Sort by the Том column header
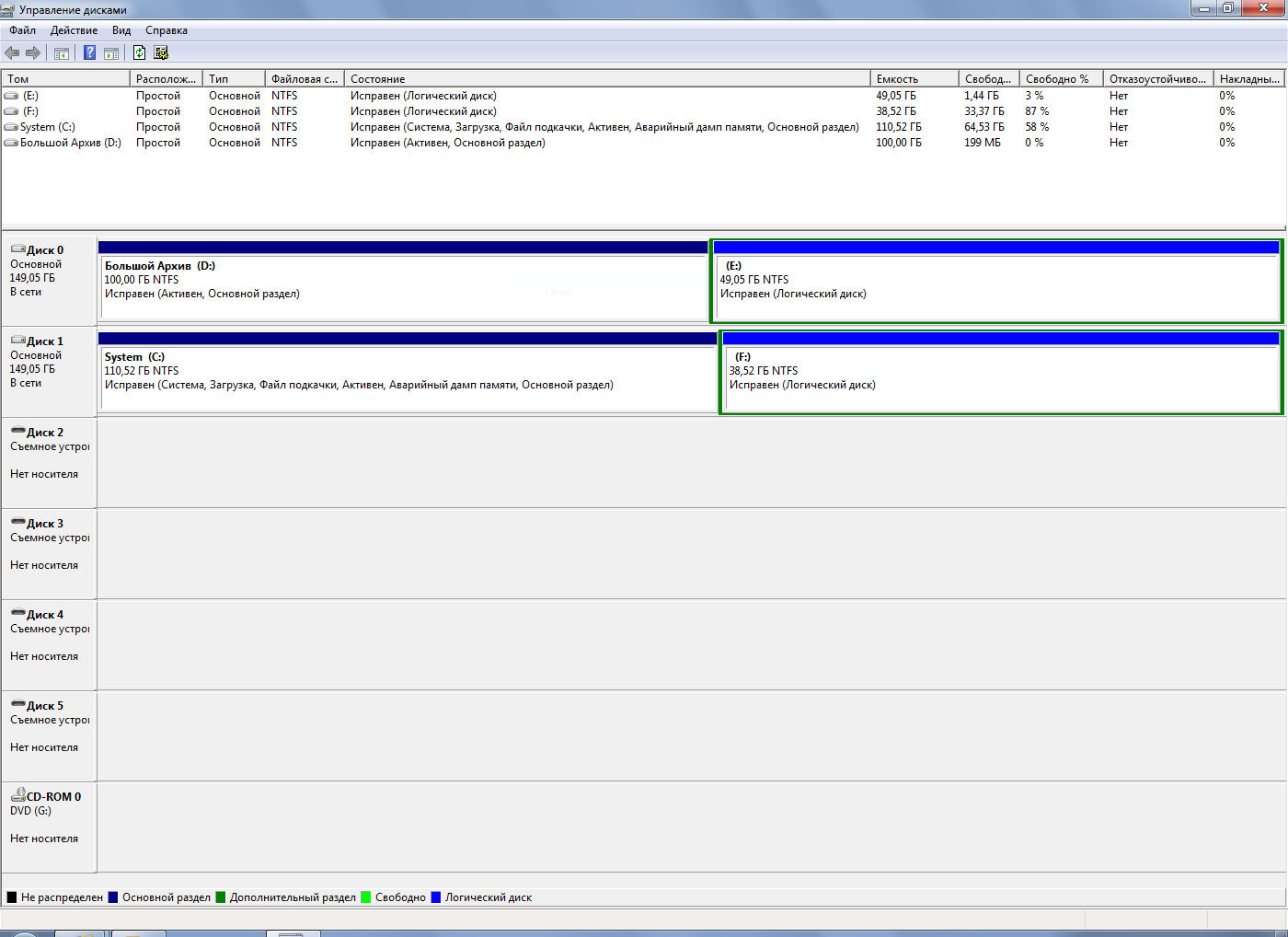1288x937 pixels. coord(65,79)
